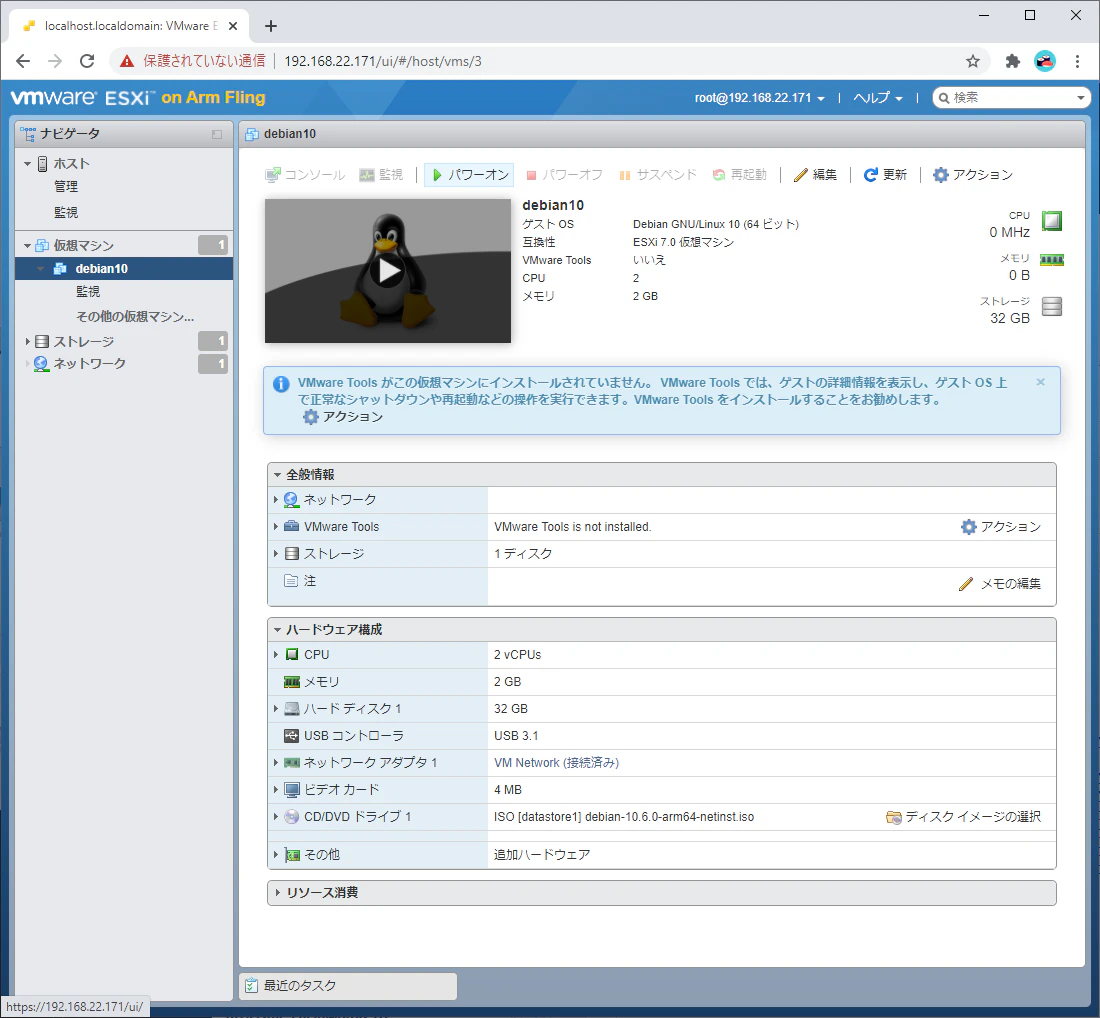Expand the ストレージ navigator arrow
This screenshot has height=1018, width=1100.
coord(27,342)
